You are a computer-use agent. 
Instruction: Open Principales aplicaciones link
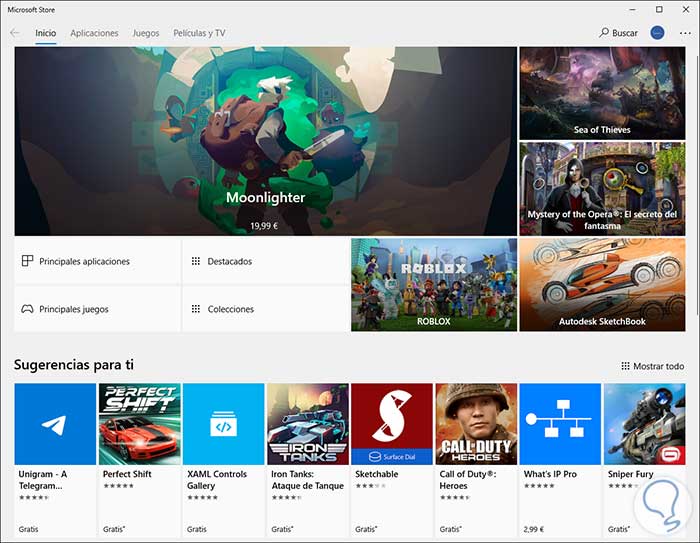click(x=97, y=261)
